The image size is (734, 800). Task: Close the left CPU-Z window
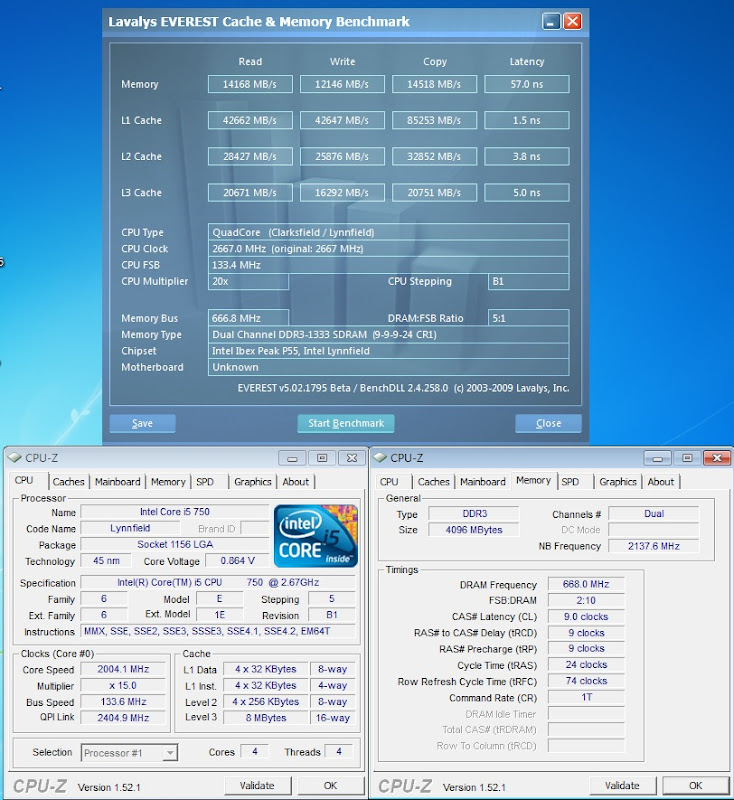(352, 458)
